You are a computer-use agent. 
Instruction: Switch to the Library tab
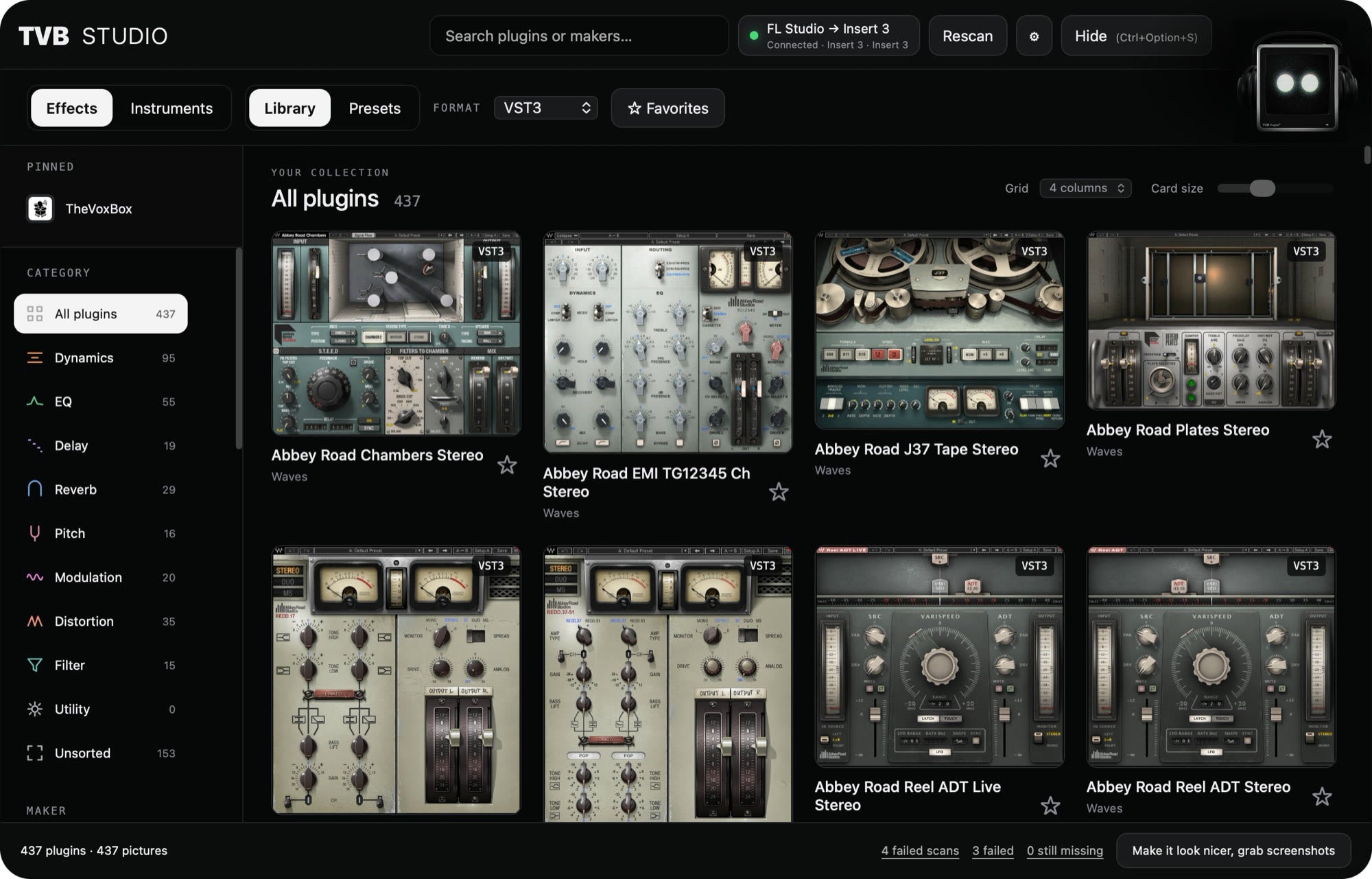(x=289, y=108)
